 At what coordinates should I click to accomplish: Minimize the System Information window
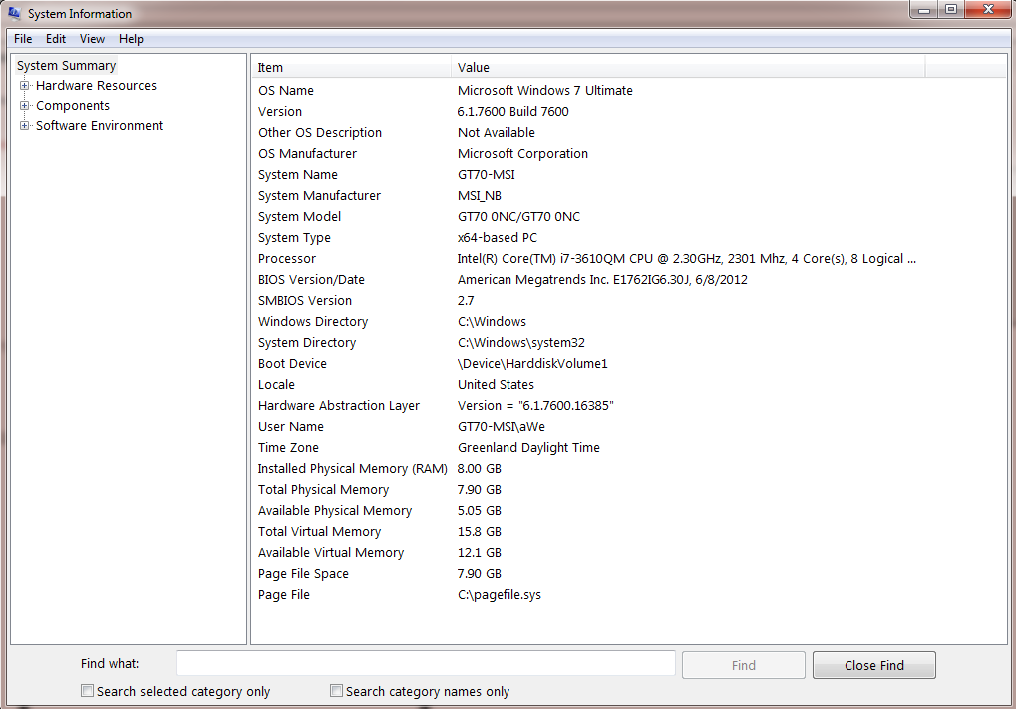924,10
